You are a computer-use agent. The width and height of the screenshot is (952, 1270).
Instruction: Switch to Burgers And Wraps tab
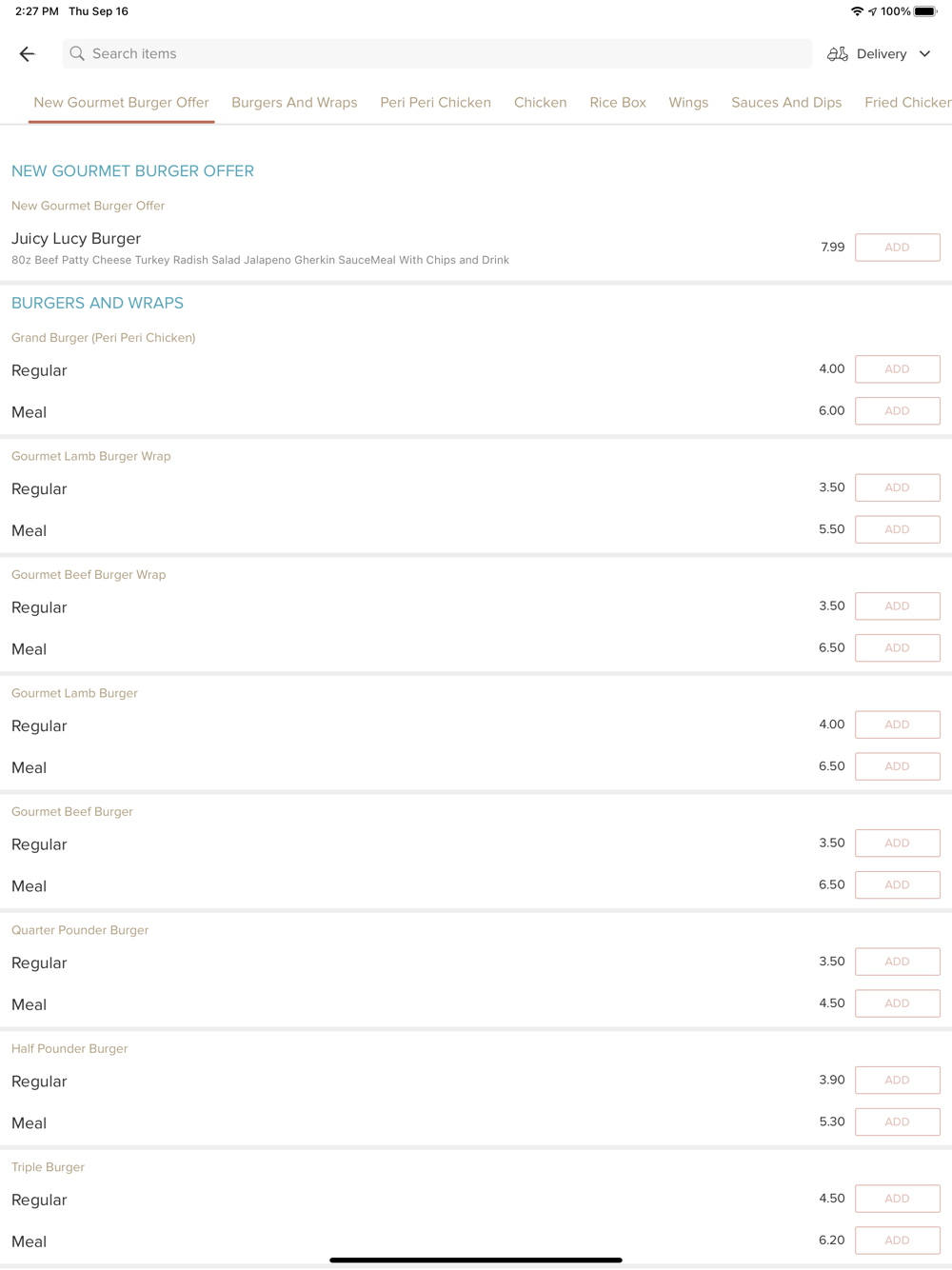(x=294, y=103)
